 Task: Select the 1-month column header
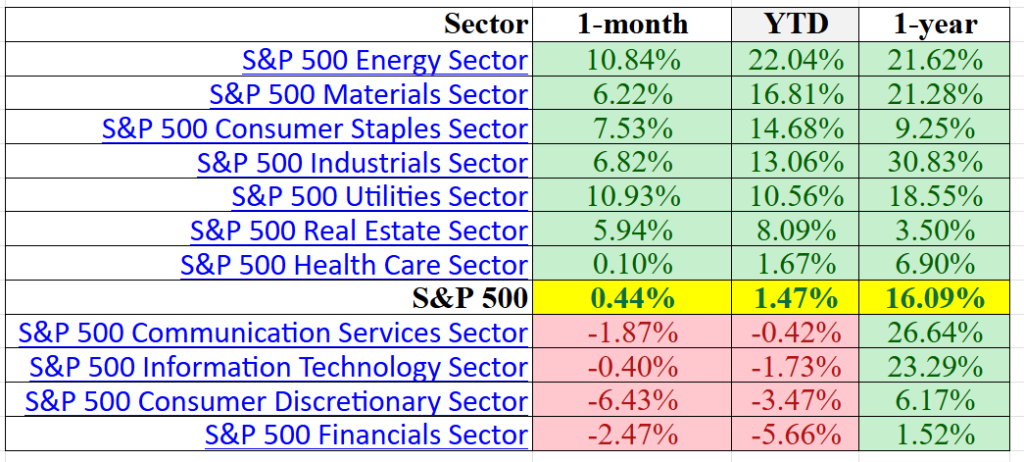(x=631, y=24)
